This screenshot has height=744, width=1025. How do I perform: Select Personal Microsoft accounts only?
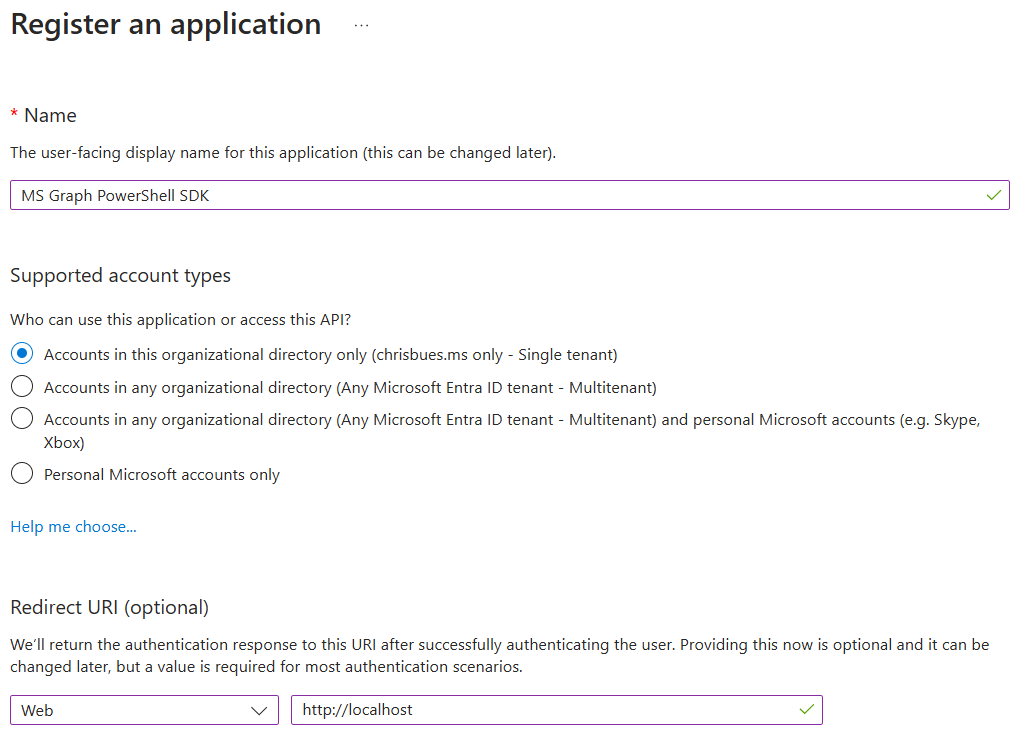22,472
